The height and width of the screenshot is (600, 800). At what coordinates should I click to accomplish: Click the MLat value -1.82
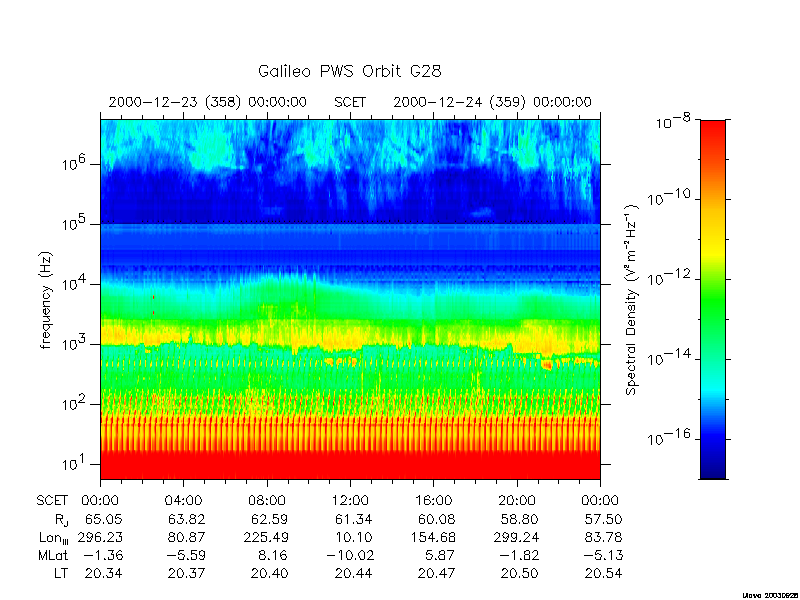[x=518, y=555]
